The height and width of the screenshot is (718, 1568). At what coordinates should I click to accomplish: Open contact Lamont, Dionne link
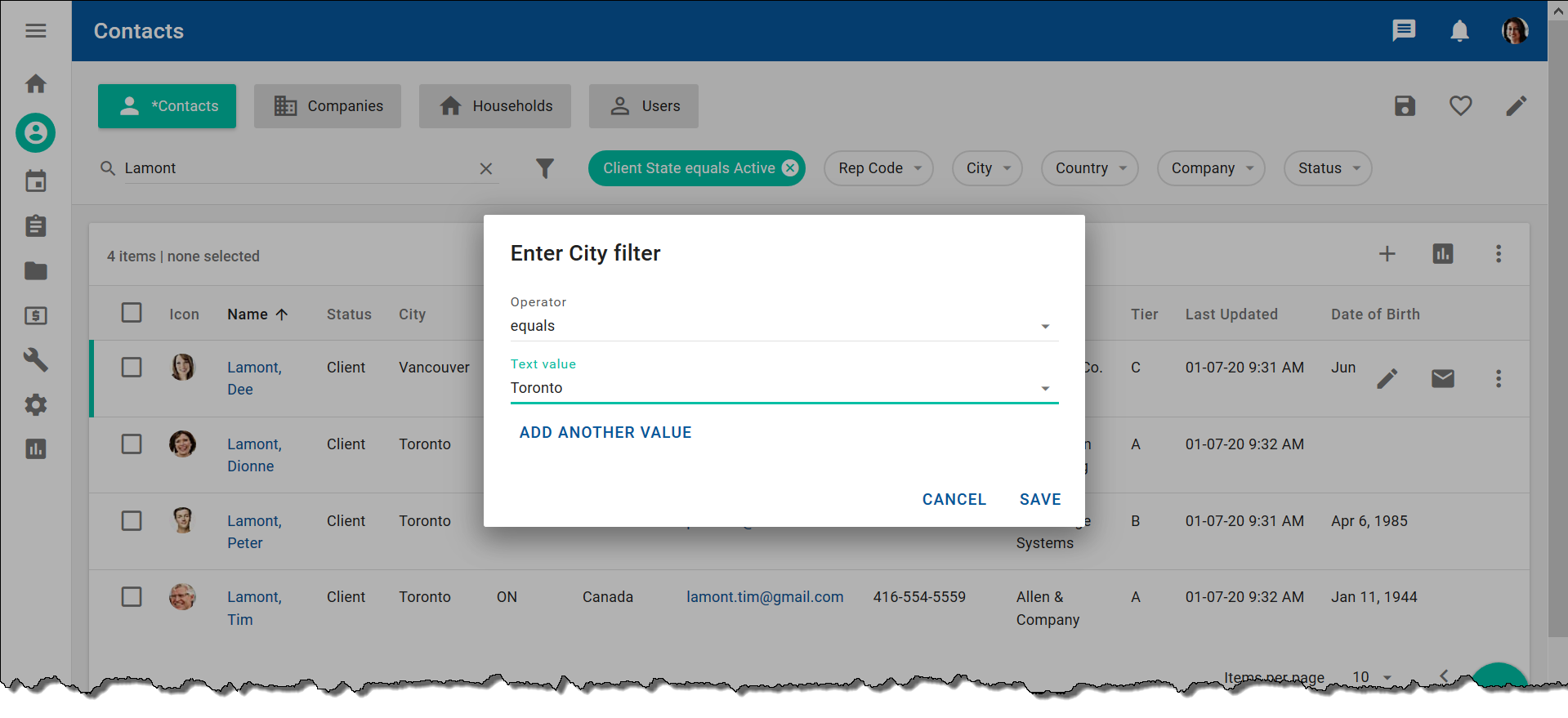click(254, 455)
